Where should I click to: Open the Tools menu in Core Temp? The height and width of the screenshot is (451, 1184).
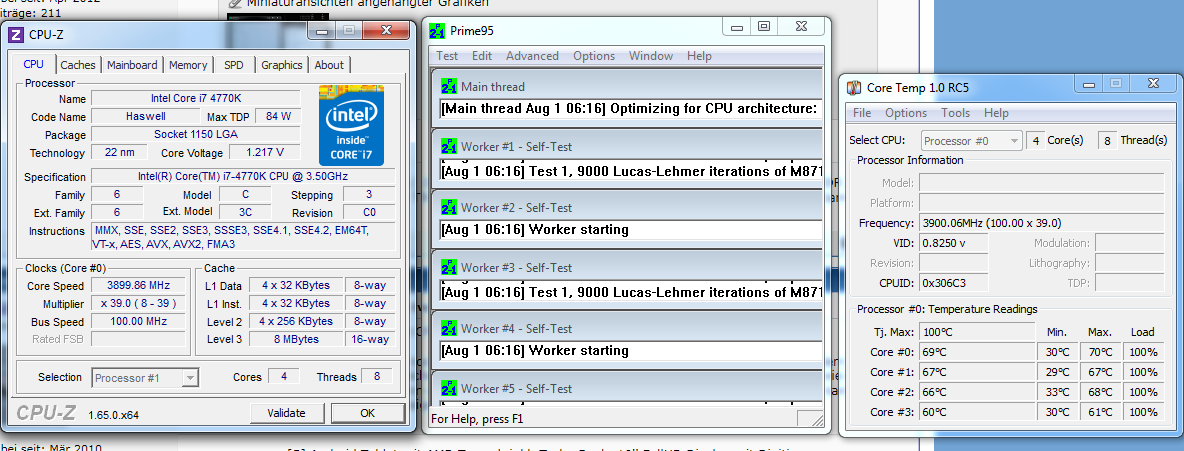[955, 113]
